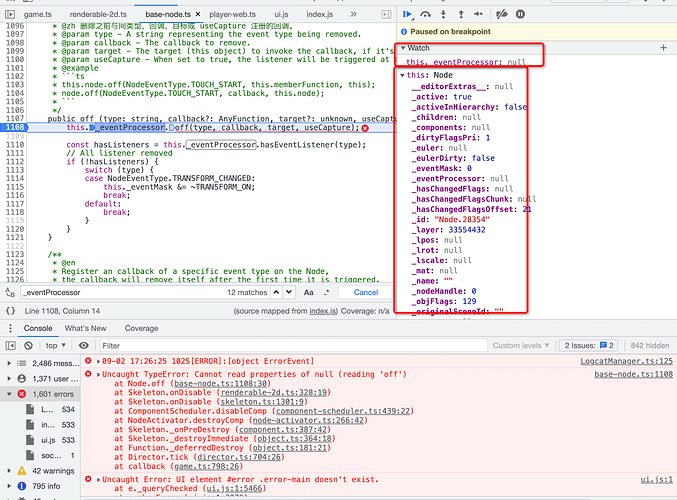Open LogcatManager.ts:125 source link
Screen dimensions: 677x500
click(626, 361)
